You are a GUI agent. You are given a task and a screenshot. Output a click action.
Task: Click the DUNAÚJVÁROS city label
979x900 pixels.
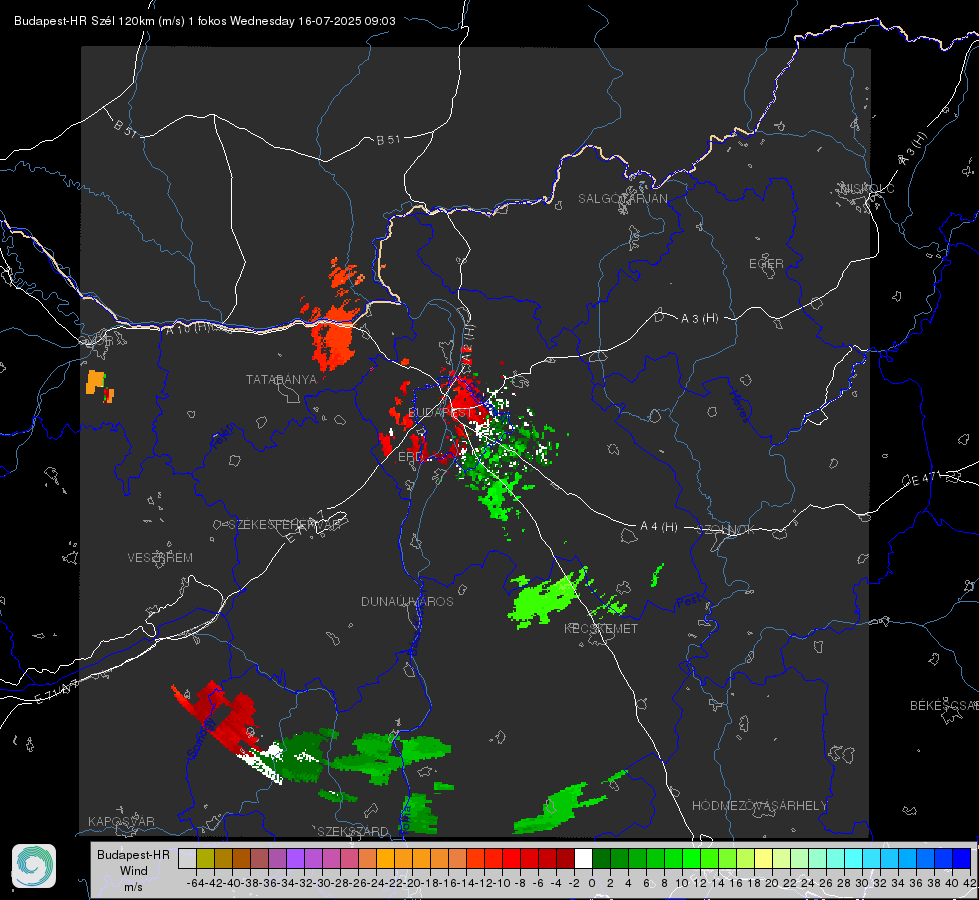pyautogui.click(x=407, y=601)
